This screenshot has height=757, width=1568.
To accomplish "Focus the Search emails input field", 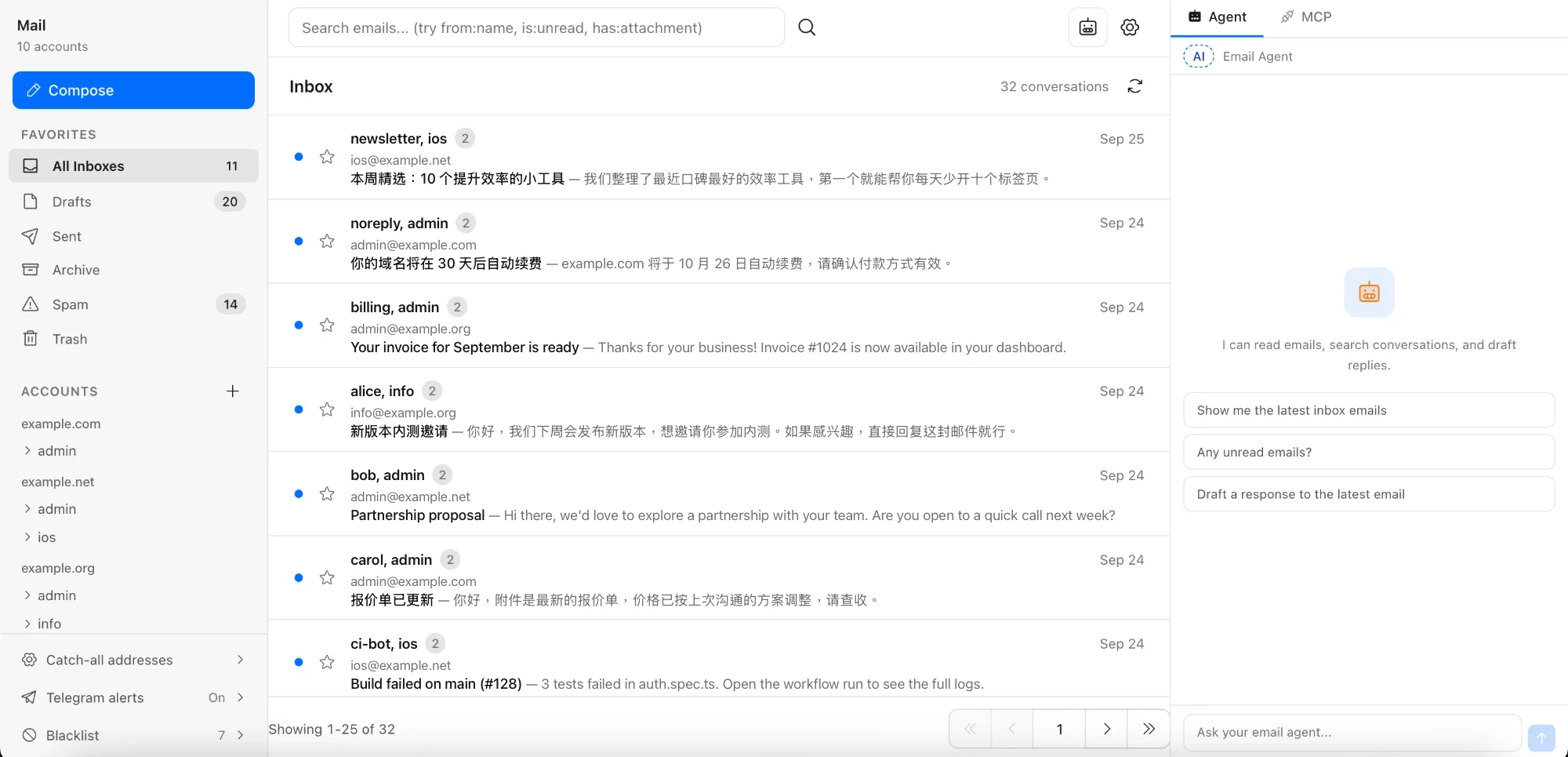I will 536,27.
